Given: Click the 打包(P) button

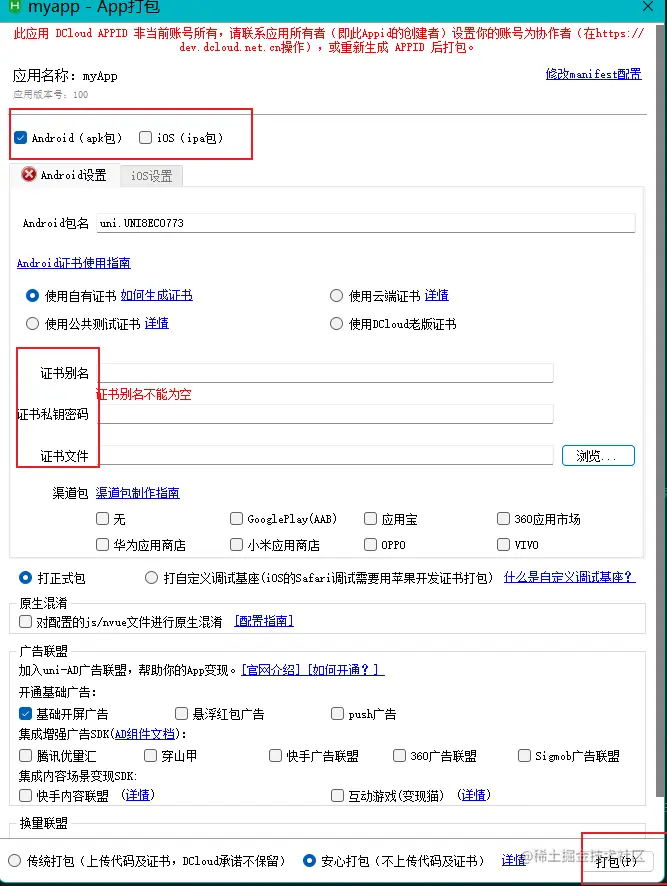Looking at the screenshot, I should [617, 862].
